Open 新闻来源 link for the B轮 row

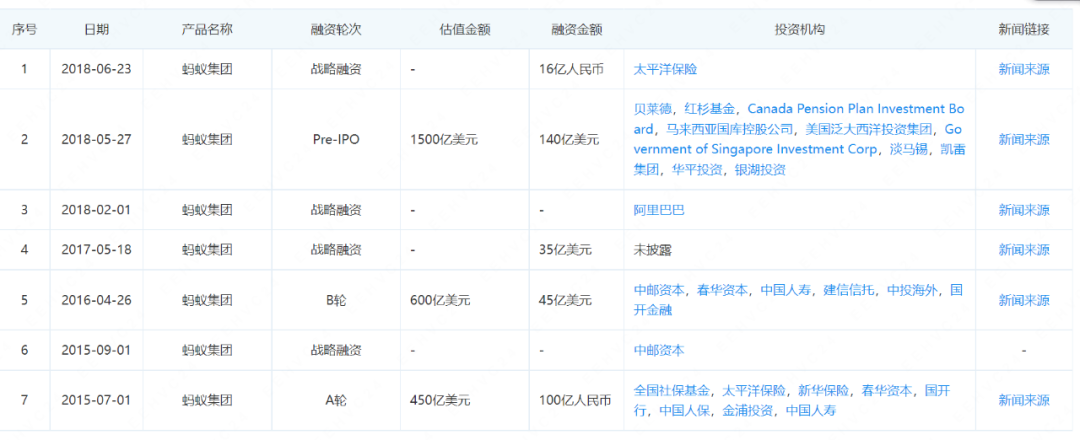pyautogui.click(x=1024, y=300)
